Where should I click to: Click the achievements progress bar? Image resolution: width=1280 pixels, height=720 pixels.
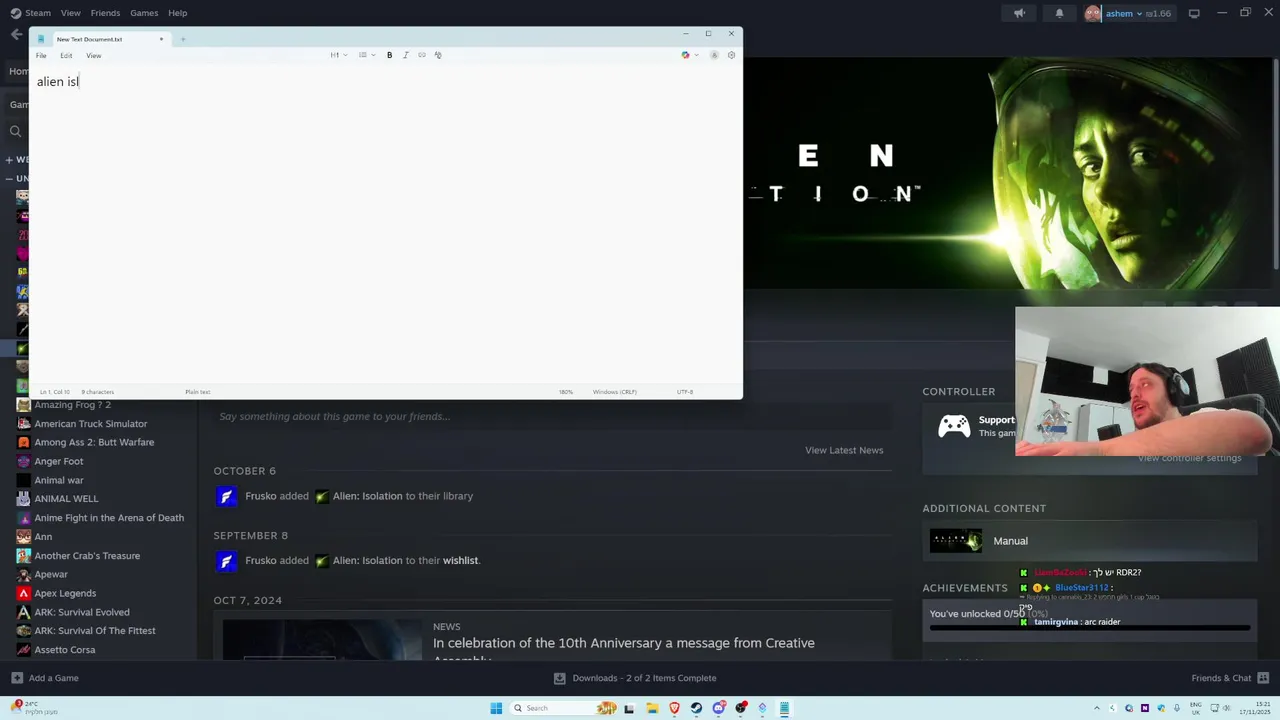1090,628
